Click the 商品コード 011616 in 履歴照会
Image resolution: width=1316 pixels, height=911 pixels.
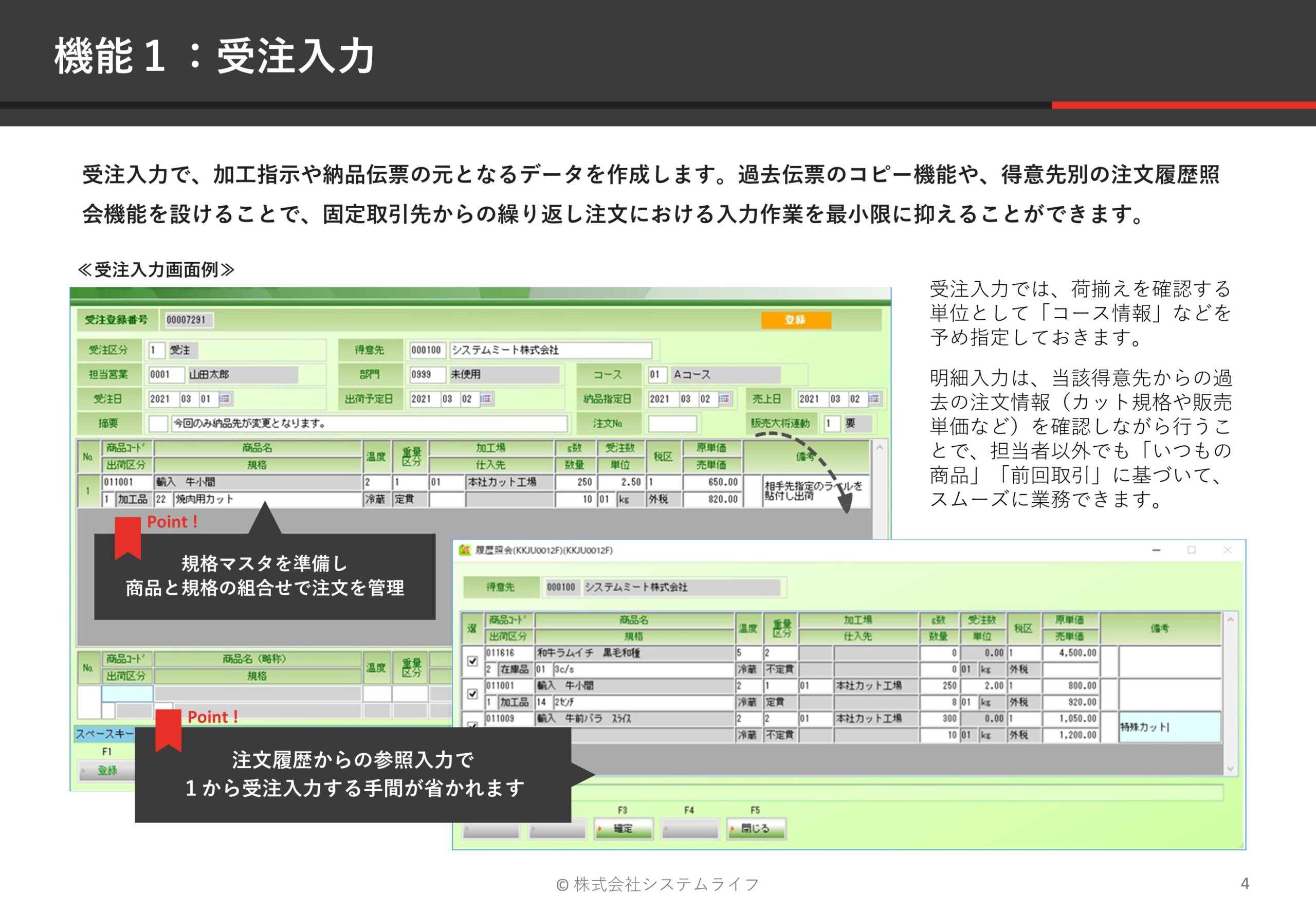[x=509, y=652]
